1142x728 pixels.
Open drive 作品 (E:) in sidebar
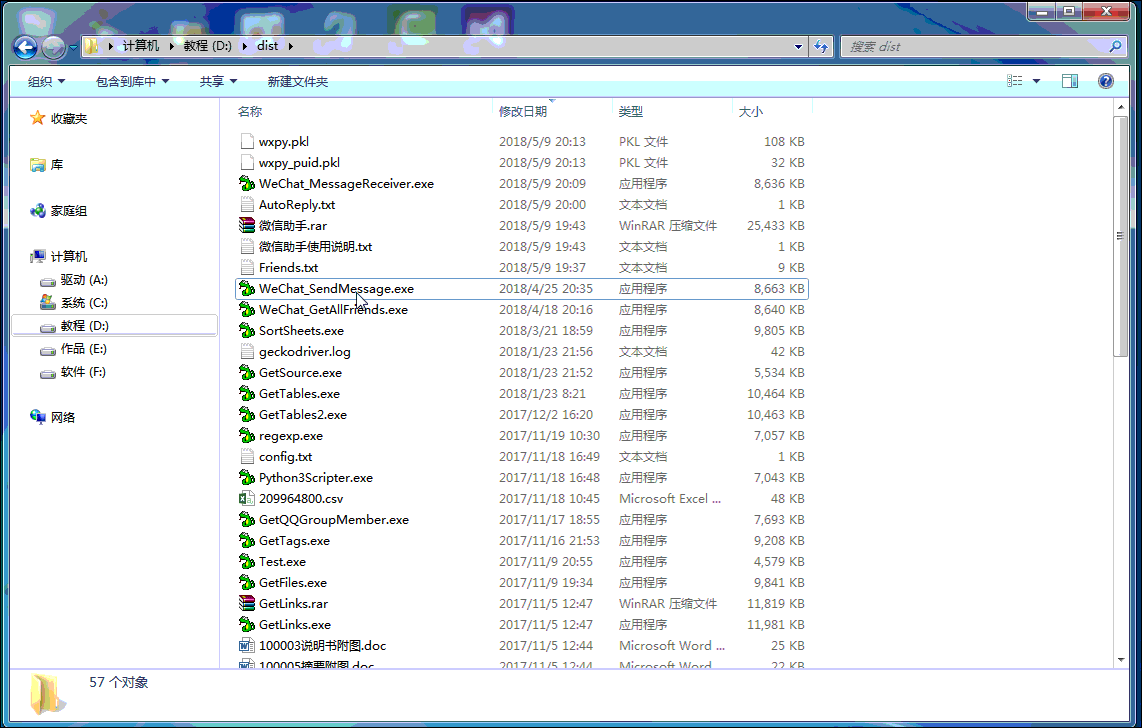coord(84,349)
